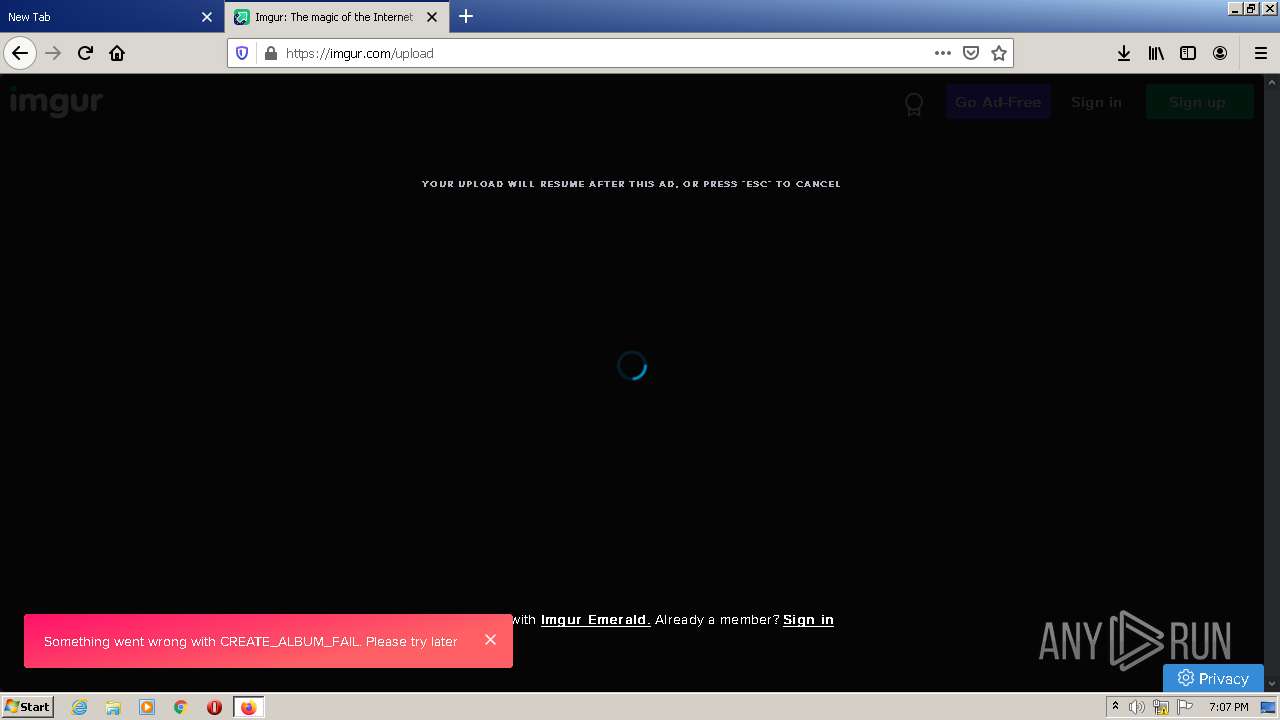Reload the current Imgur page

(x=85, y=53)
